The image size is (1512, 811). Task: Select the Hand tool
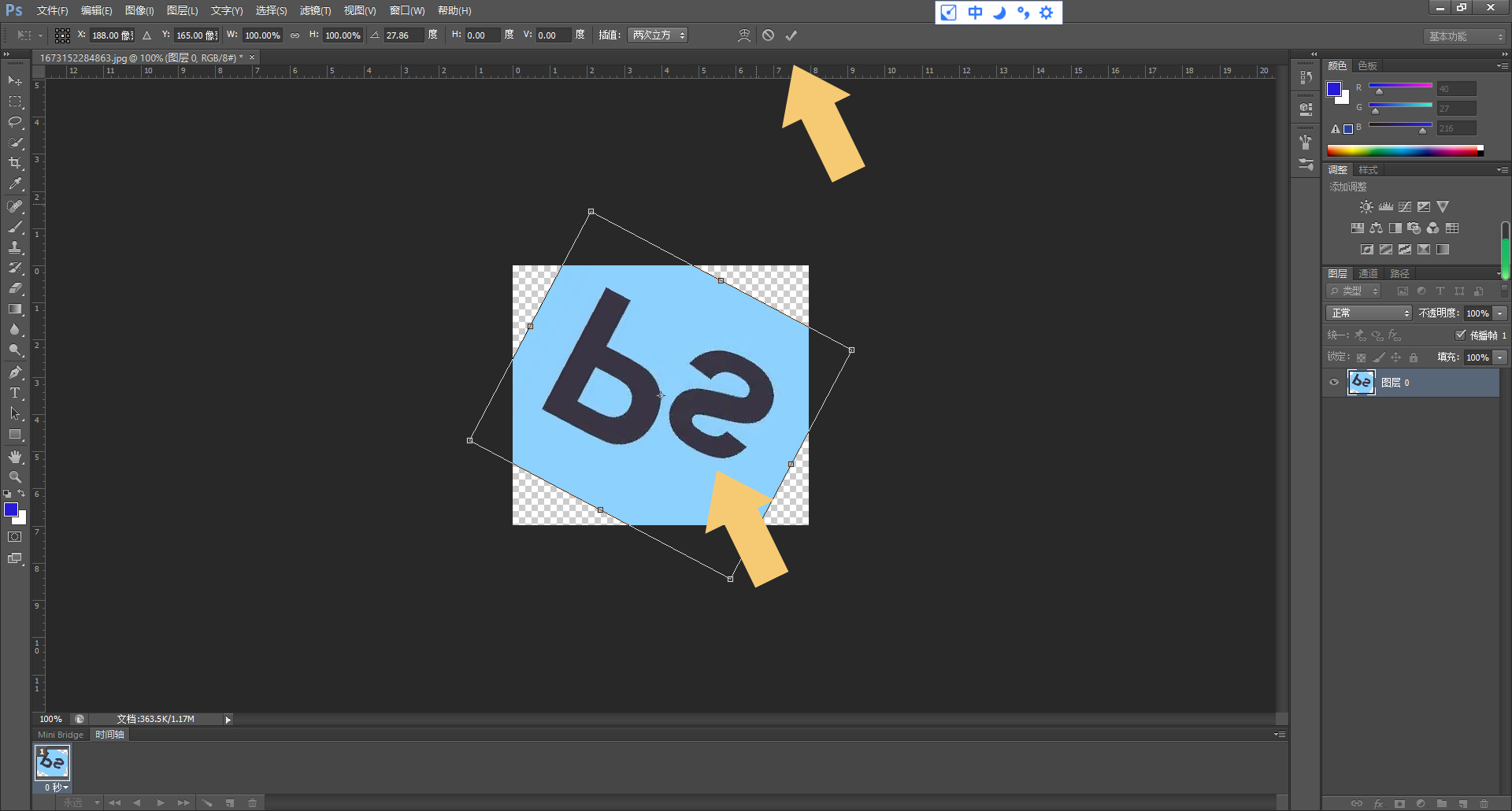15,457
